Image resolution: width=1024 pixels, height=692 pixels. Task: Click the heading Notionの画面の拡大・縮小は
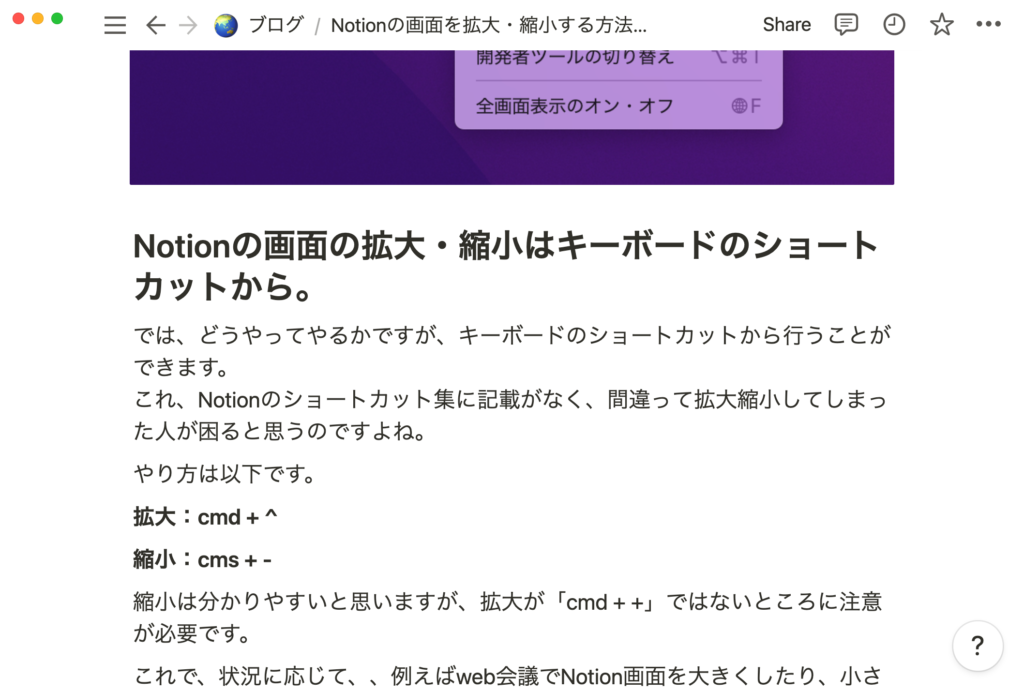pyautogui.click(x=505, y=266)
